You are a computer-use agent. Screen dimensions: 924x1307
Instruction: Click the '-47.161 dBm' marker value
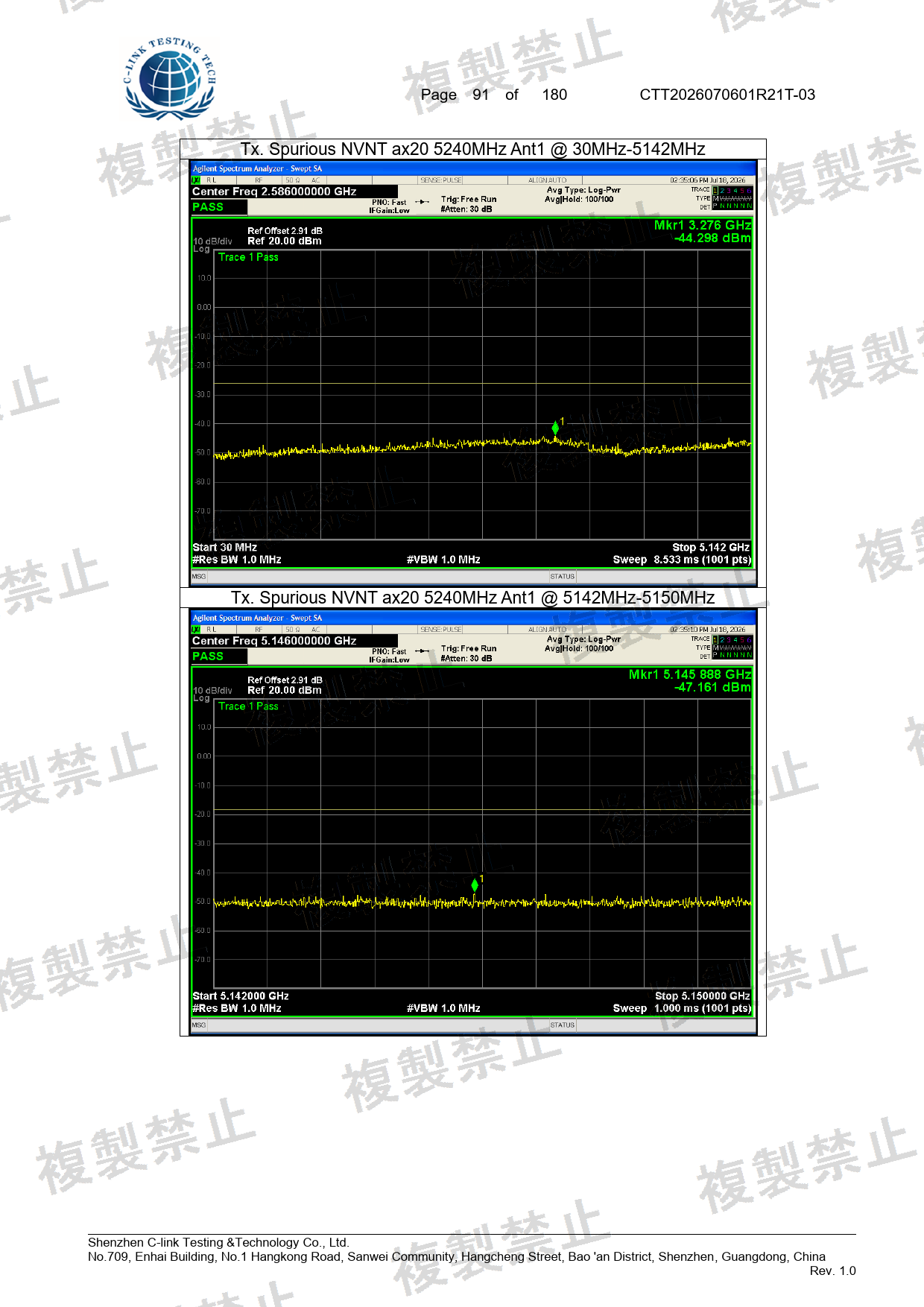click(x=712, y=688)
